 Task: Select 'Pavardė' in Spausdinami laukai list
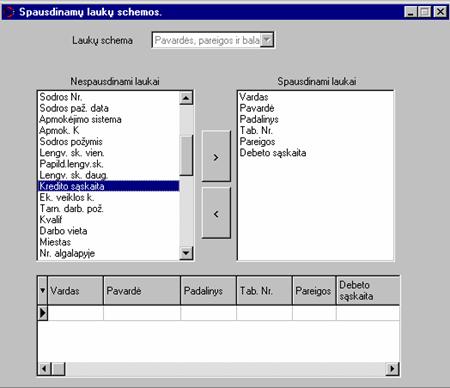coord(315,108)
